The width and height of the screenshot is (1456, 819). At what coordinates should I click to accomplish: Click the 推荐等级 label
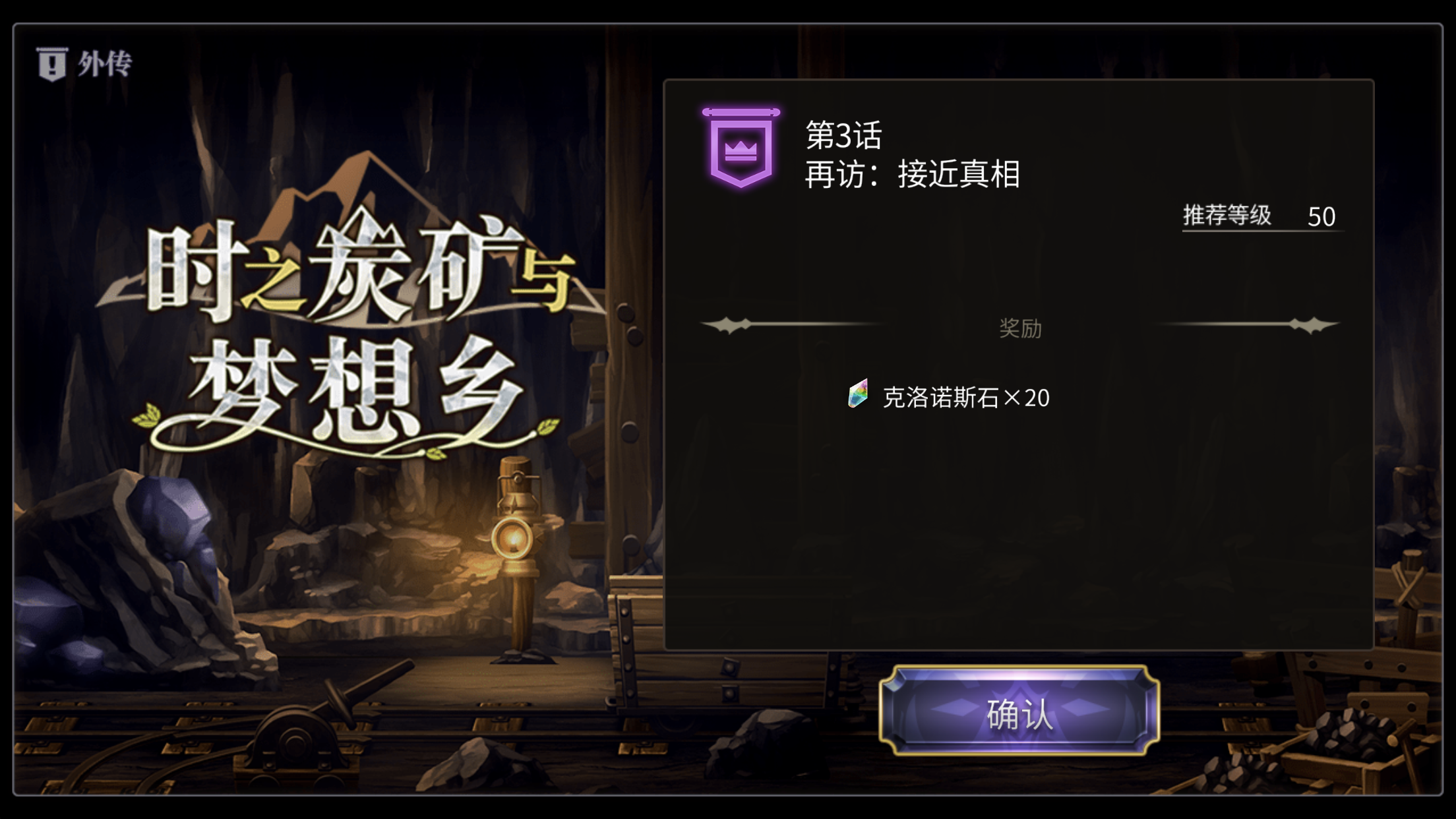coord(1227,215)
